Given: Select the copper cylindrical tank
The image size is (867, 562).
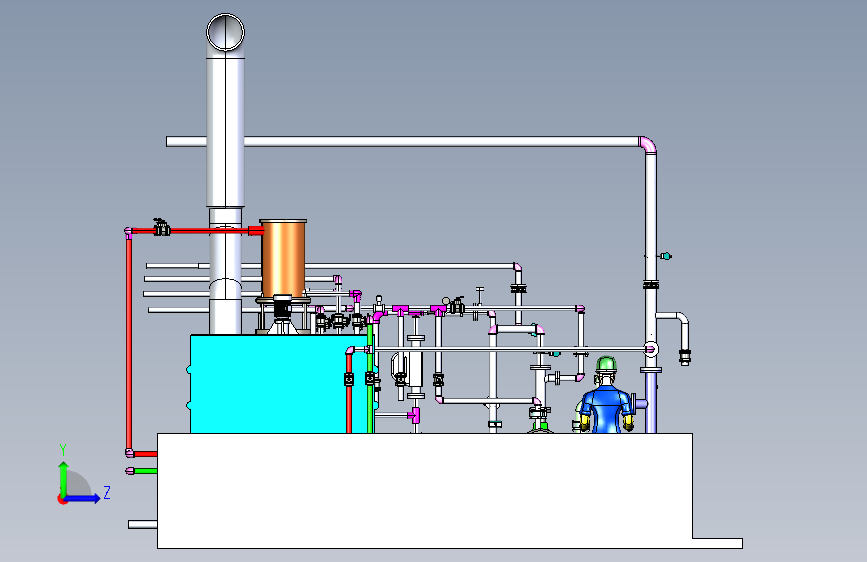Looking at the screenshot, I should 283,258.
